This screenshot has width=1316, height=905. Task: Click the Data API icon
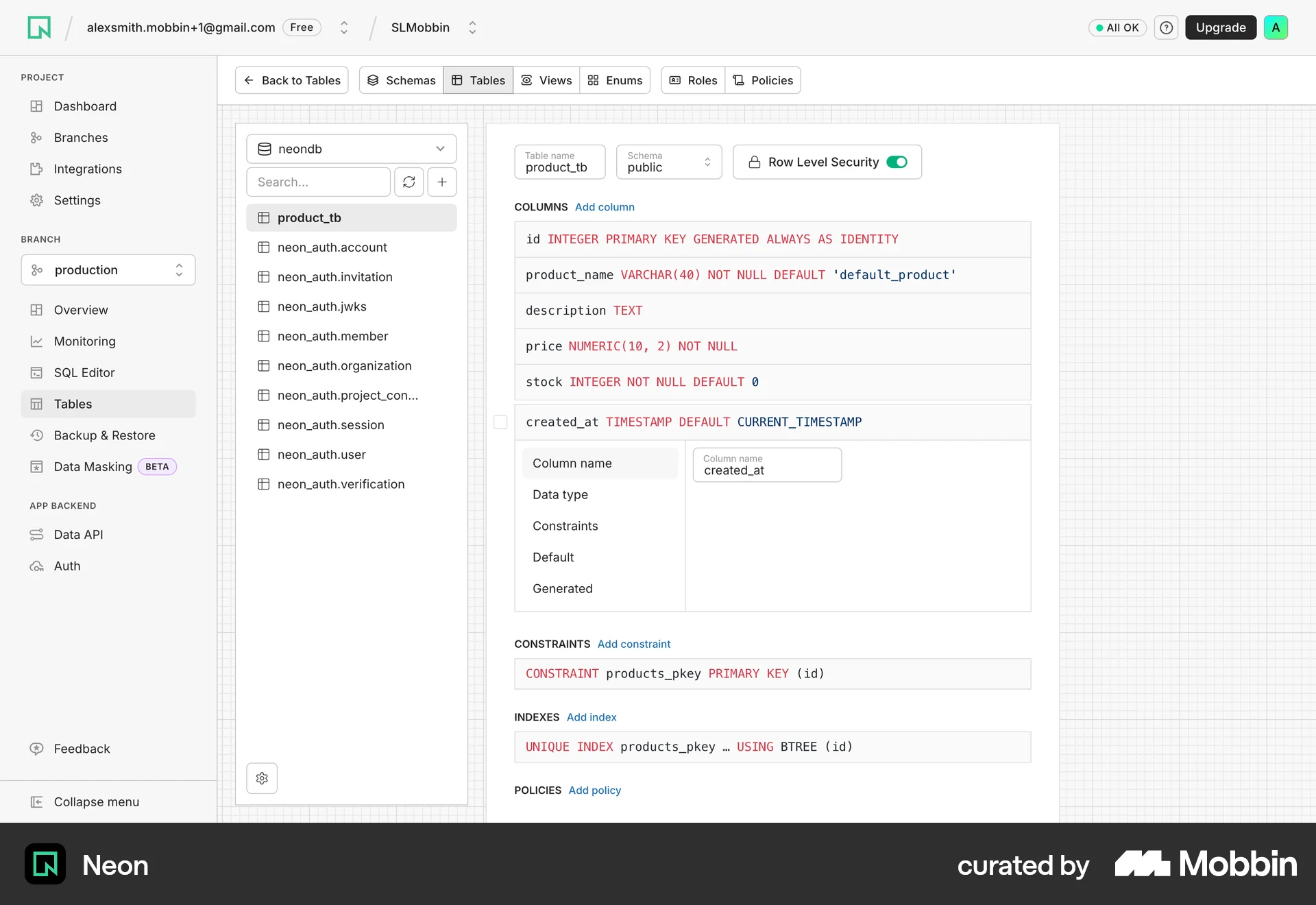click(36, 535)
